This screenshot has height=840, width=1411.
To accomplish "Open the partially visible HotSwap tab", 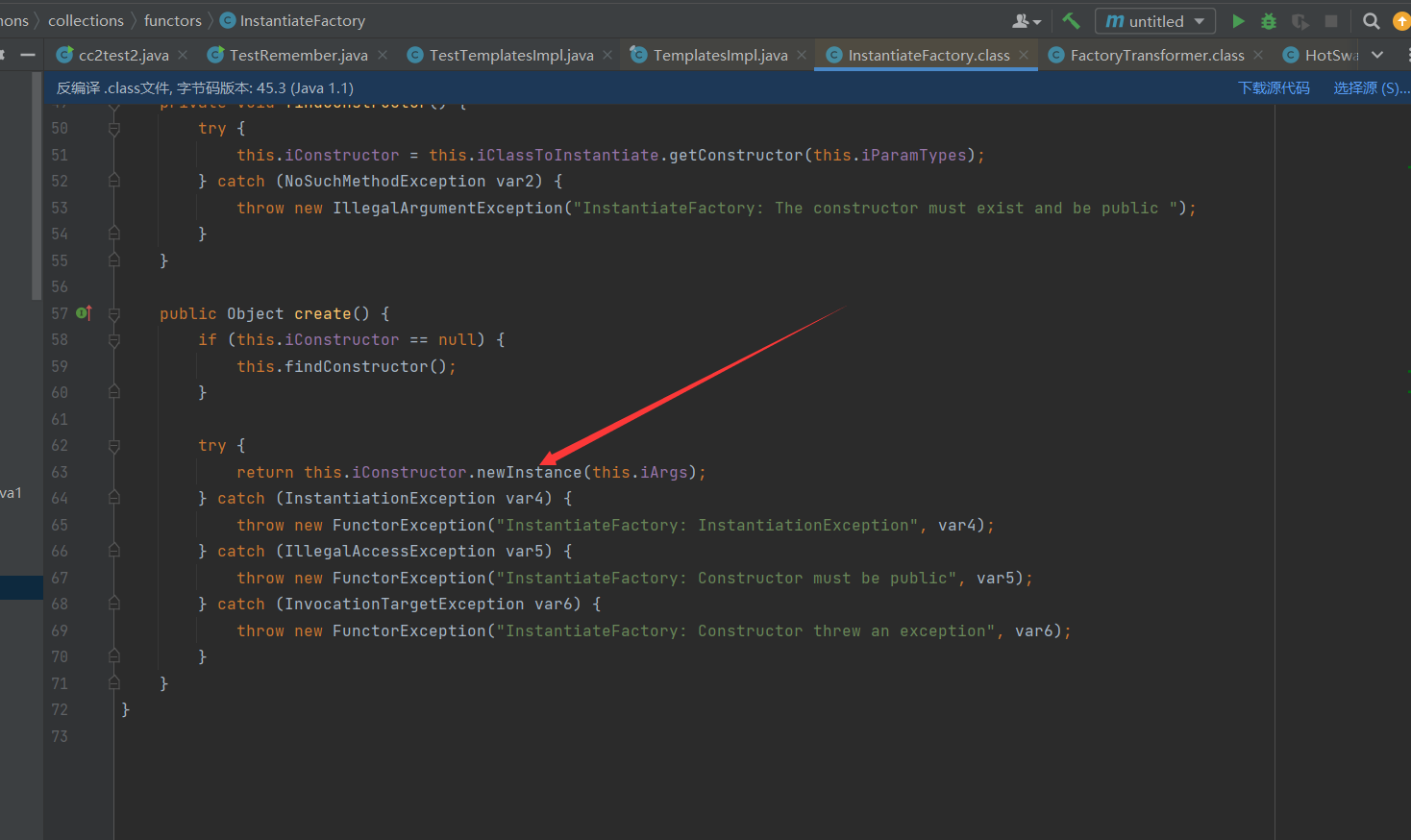I will point(1321,55).
